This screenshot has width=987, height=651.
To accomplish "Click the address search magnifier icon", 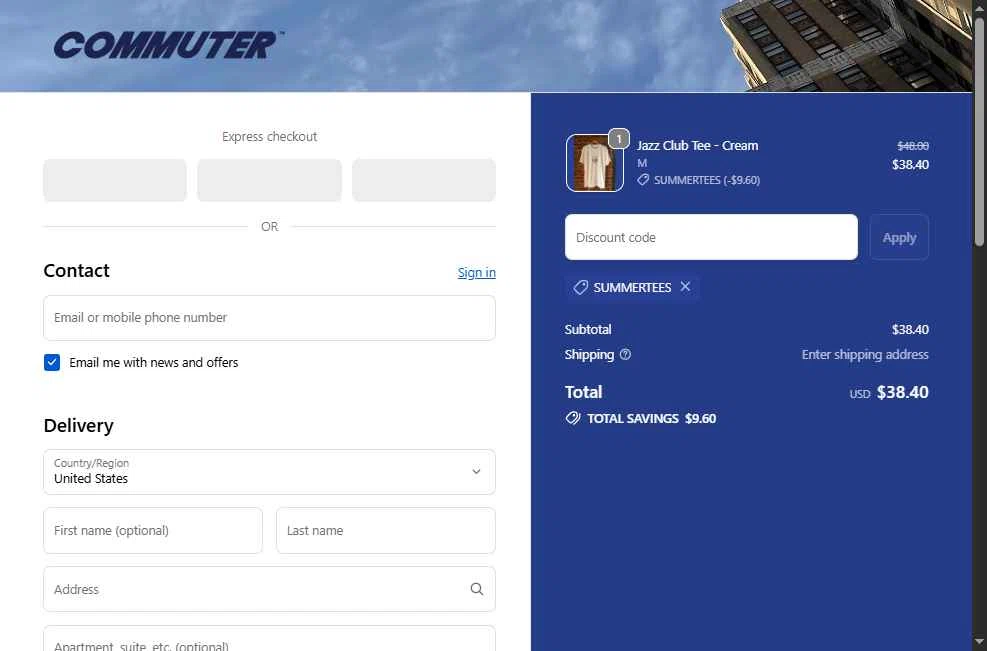I will pyautogui.click(x=477, y=589).
